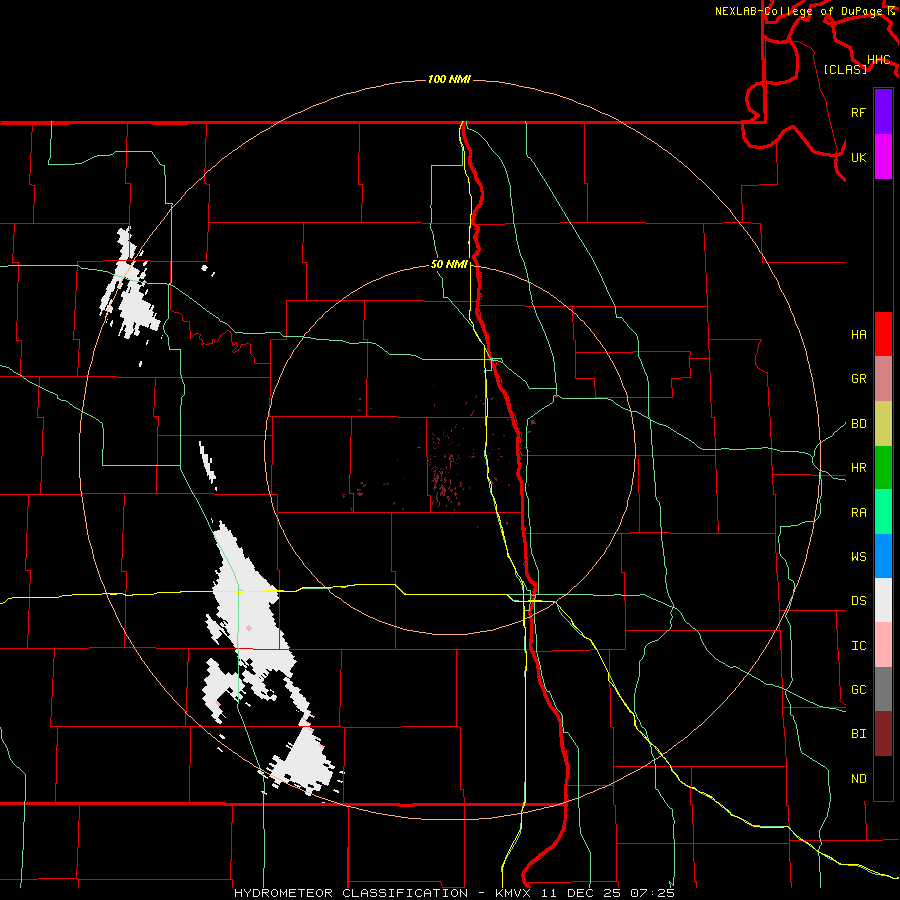Image resolution: width=900 pixels, height=900 pixels.
Task: Click the HR green legend color block
Action: pyautogui.click(x=883, y=468)
